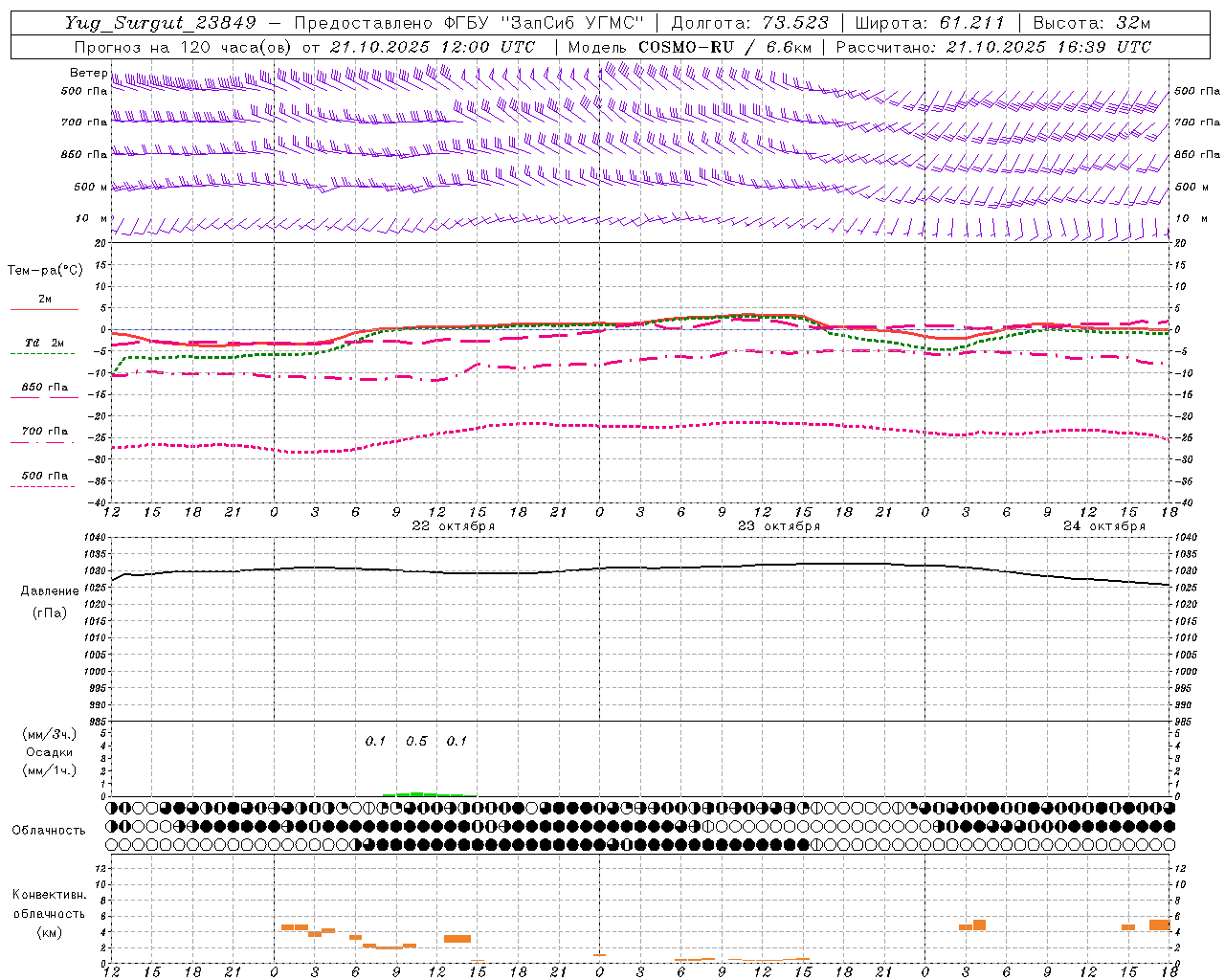1225x980 pixels.
Task: Click the 10 м wind level label on left
Action: click(92, 218)
